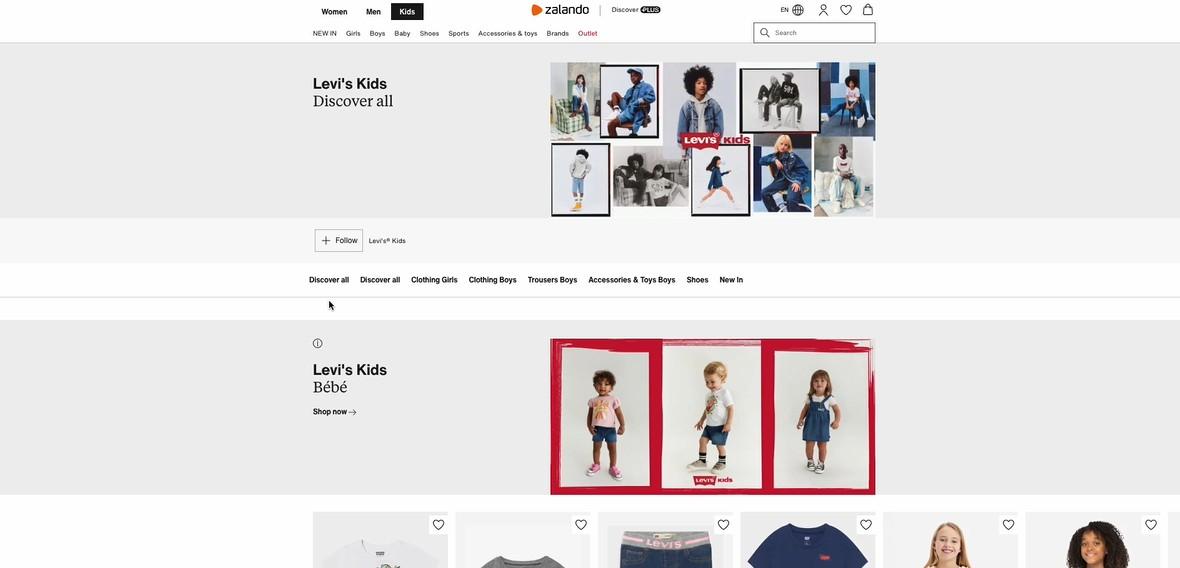This screenshot has height=568, width=1180.
Task: Open the Boys menu
Action: (x=377, y=33)
